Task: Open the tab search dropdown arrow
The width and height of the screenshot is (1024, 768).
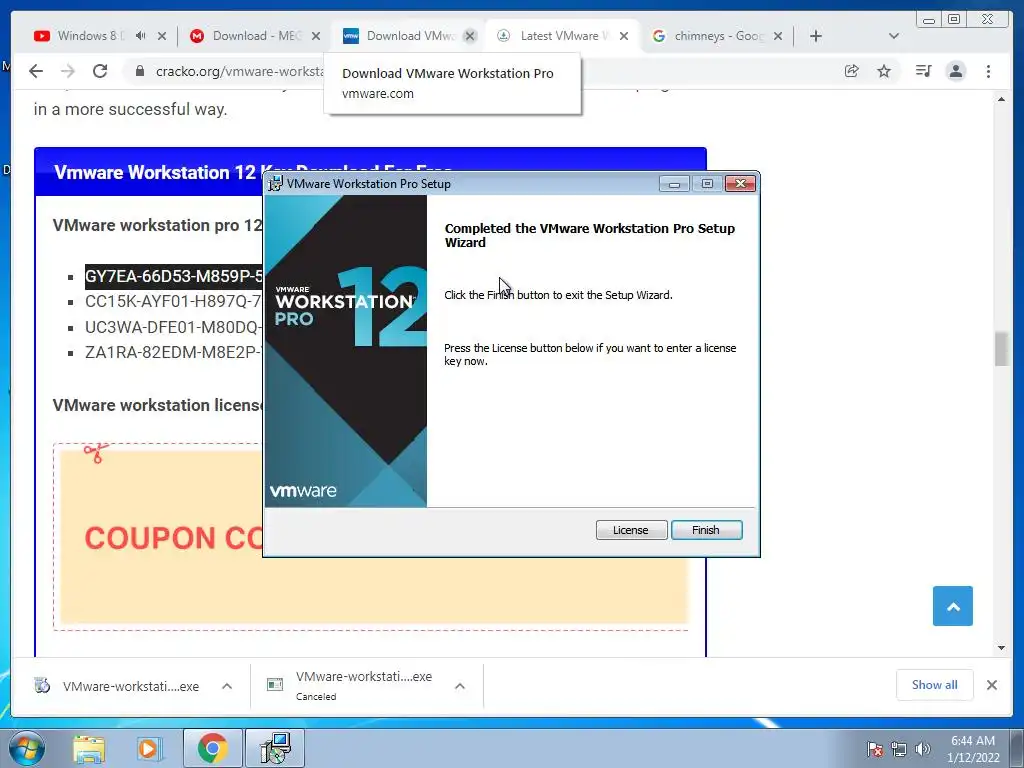Action: [894, 36]
